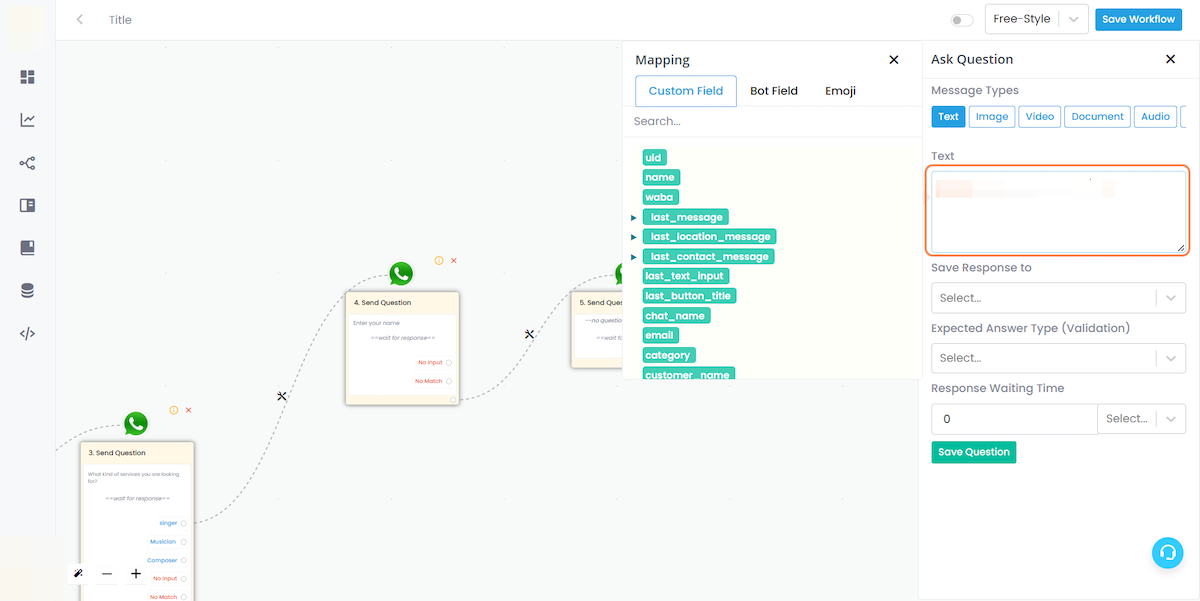Delete node 3 with red X

(188, 410)
